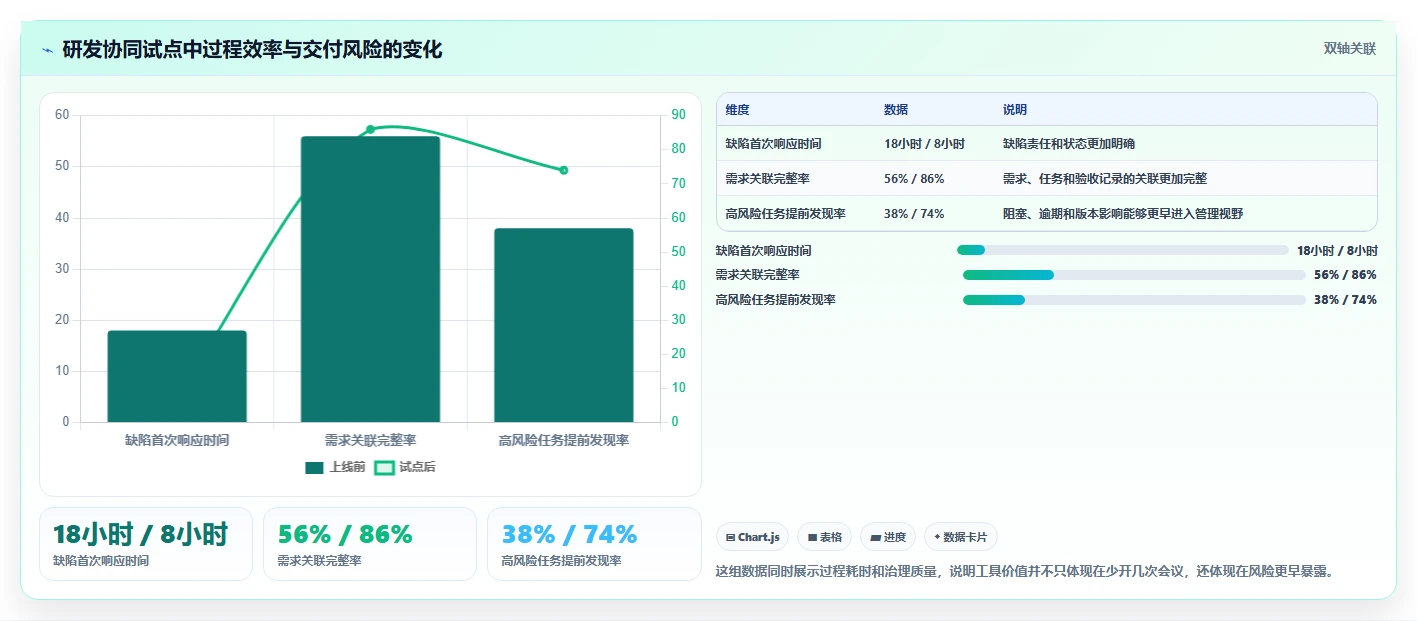Click table cell 38% / 74%
Image resolution: width=1417 pixels, height=621 pixels.
click(914, 214)
